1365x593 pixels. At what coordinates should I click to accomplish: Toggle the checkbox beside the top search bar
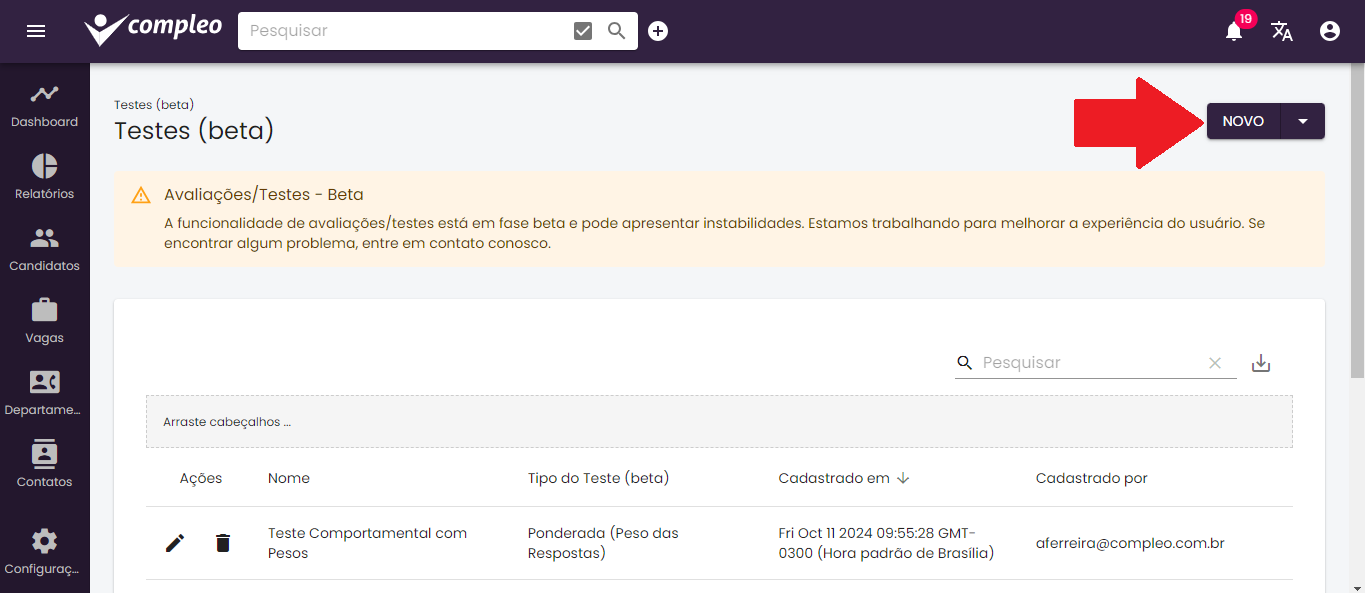(582, 30)
